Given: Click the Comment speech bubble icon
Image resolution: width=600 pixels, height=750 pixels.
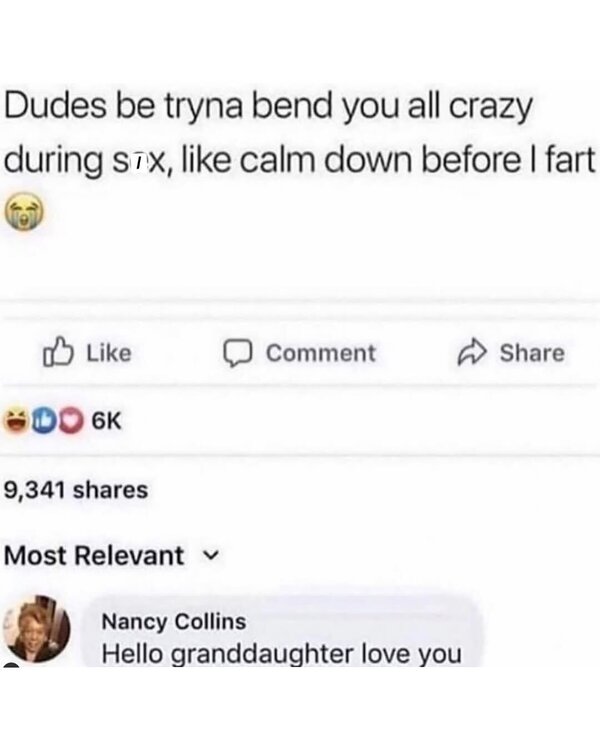Looking at the screenshot, I should [x=237, y=353].
